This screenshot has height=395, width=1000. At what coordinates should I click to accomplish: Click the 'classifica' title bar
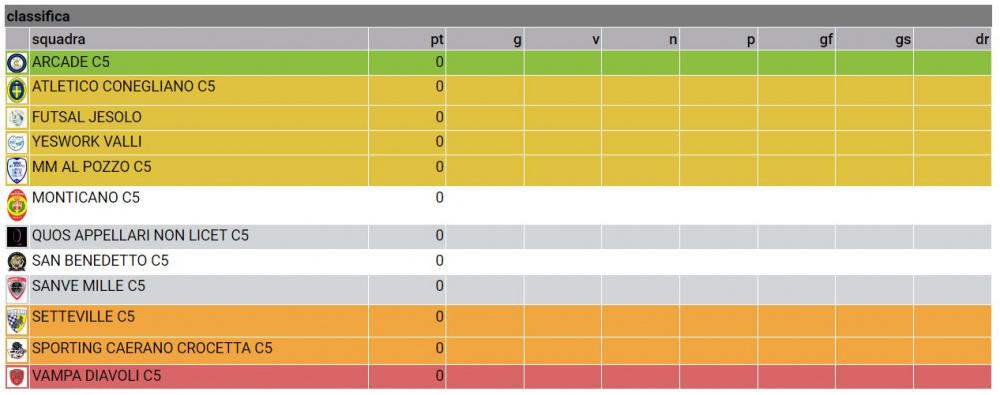click(x=499, y=16)
